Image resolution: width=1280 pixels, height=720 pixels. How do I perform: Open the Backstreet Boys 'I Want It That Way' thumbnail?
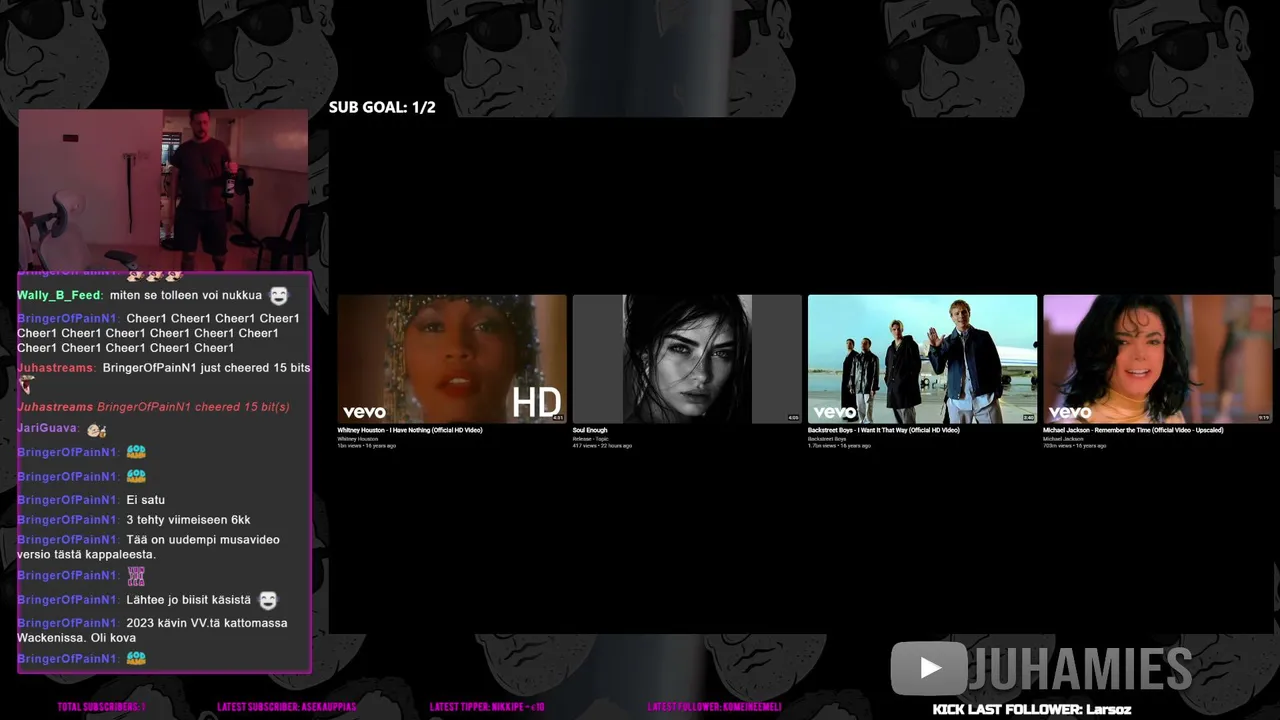(922, 359)
